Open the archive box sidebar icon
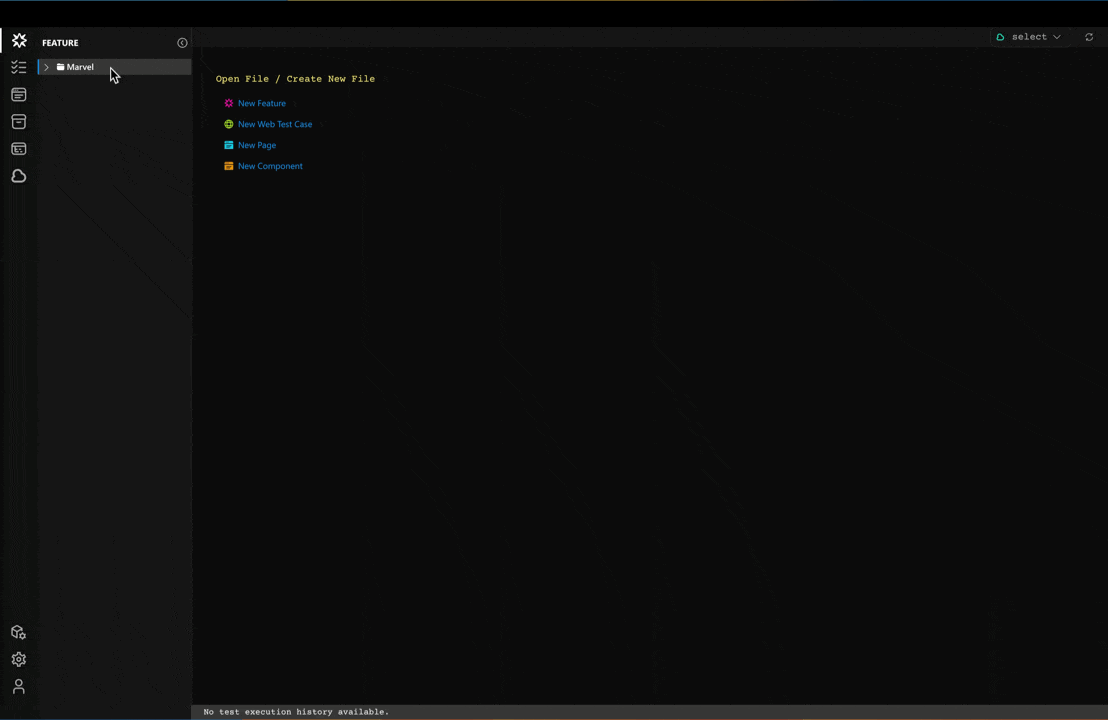The width and height of the screenshot is (1108, 720). tap(19, 122)
